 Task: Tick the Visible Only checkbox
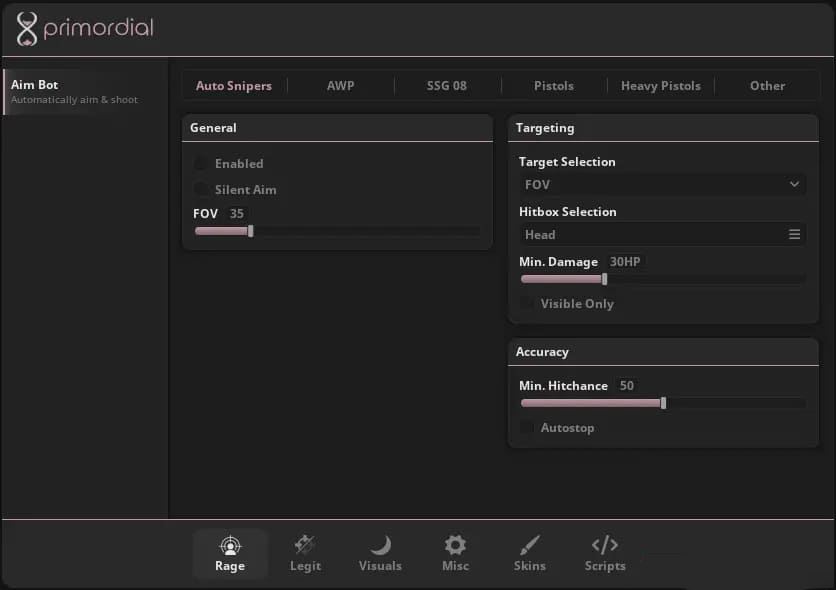[x=527, y=303]
